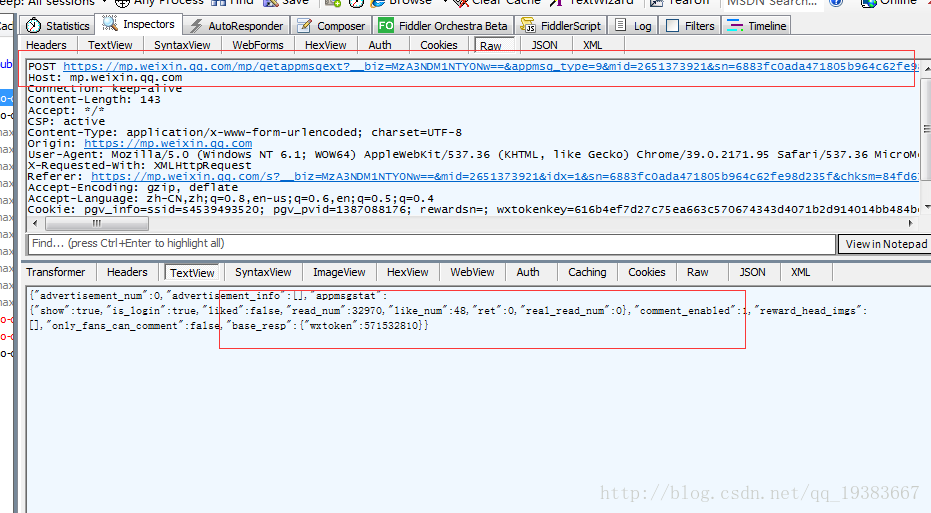Open the Statistics tab

click(x=58, y=26)
